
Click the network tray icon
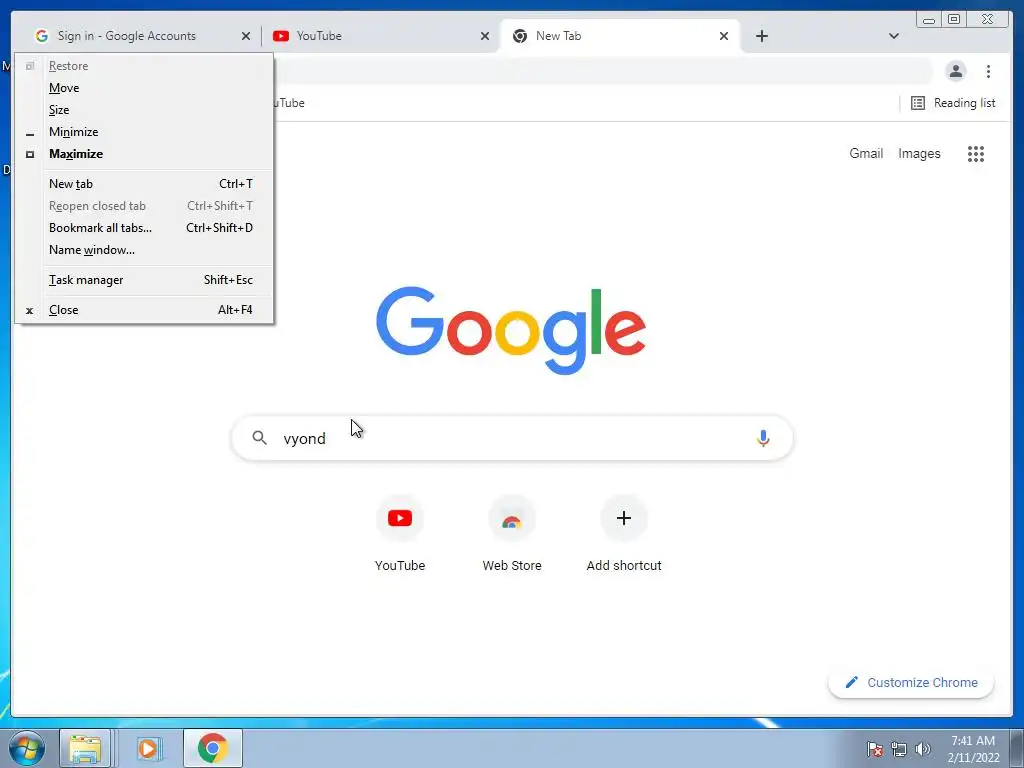[x=899, y=749]
